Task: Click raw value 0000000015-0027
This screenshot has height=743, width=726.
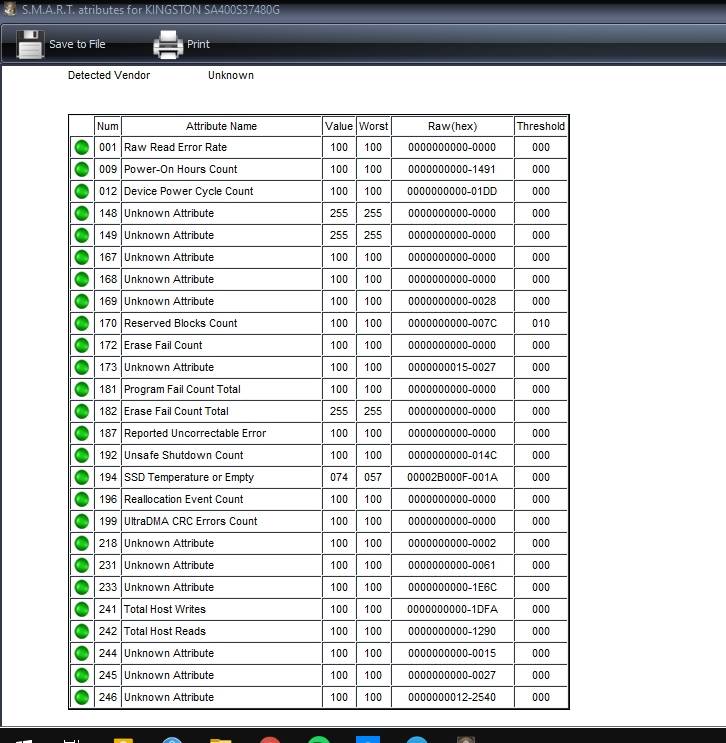Action: pos(452,367)
